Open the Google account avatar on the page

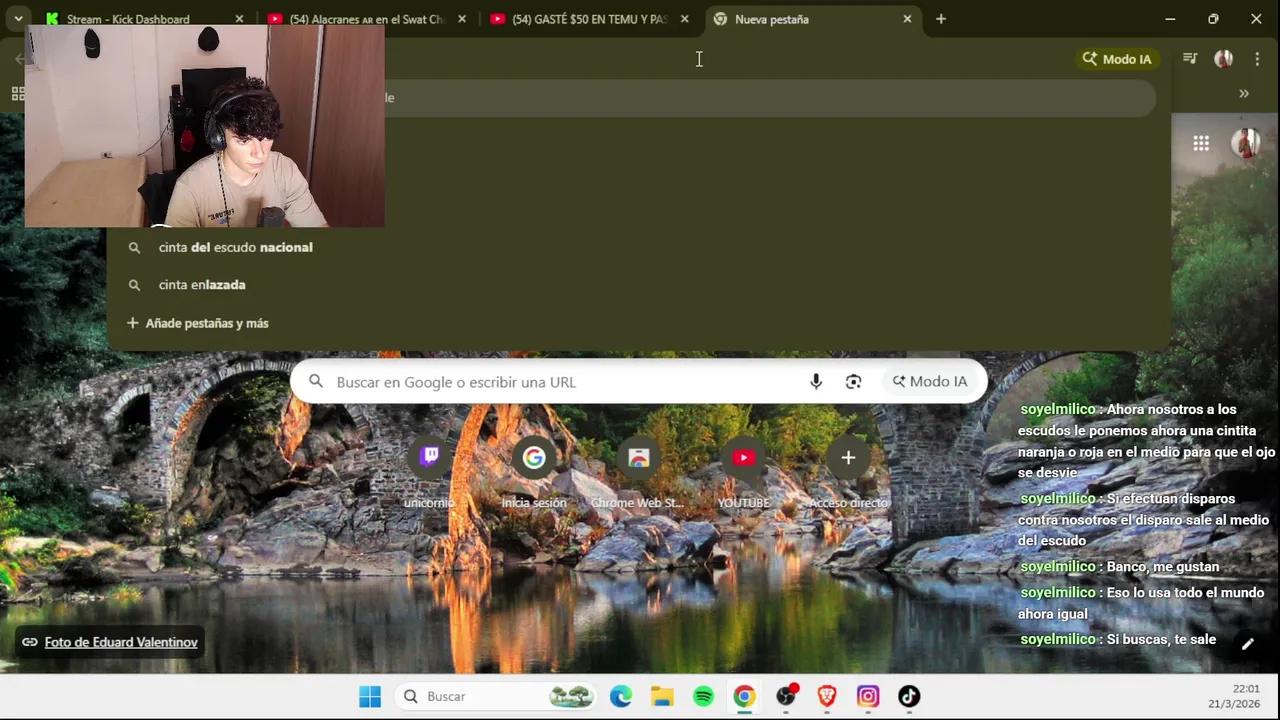(1246, 143)
